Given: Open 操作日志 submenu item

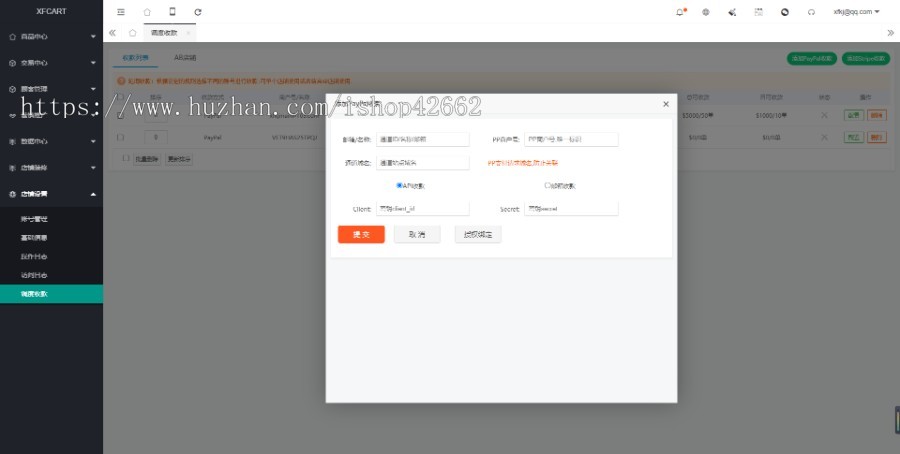Looking at the screenshot, I should pos(34,257).
